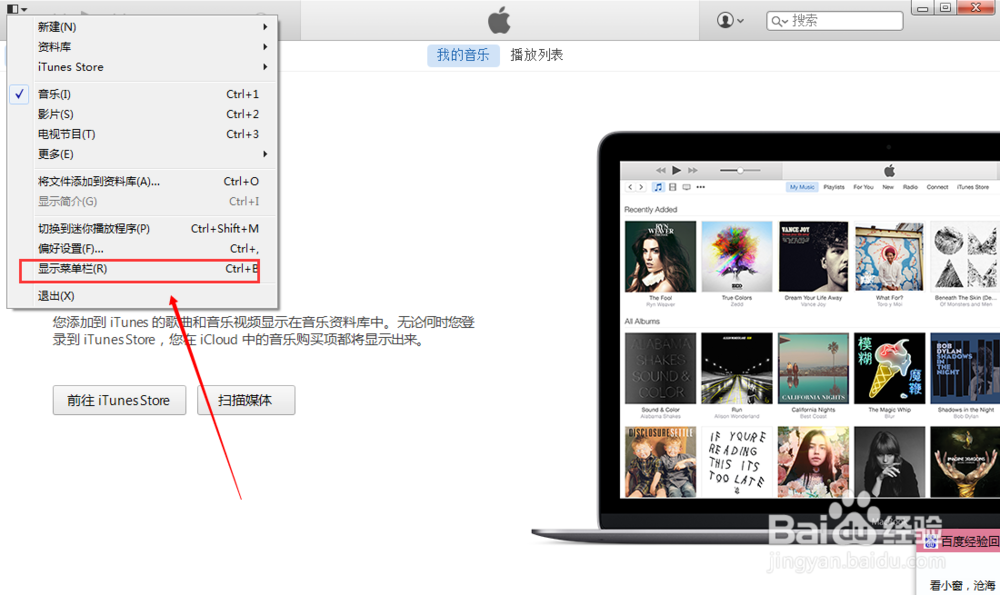Open the Run album cover
1000x595 pixels.
coord(737,368)
